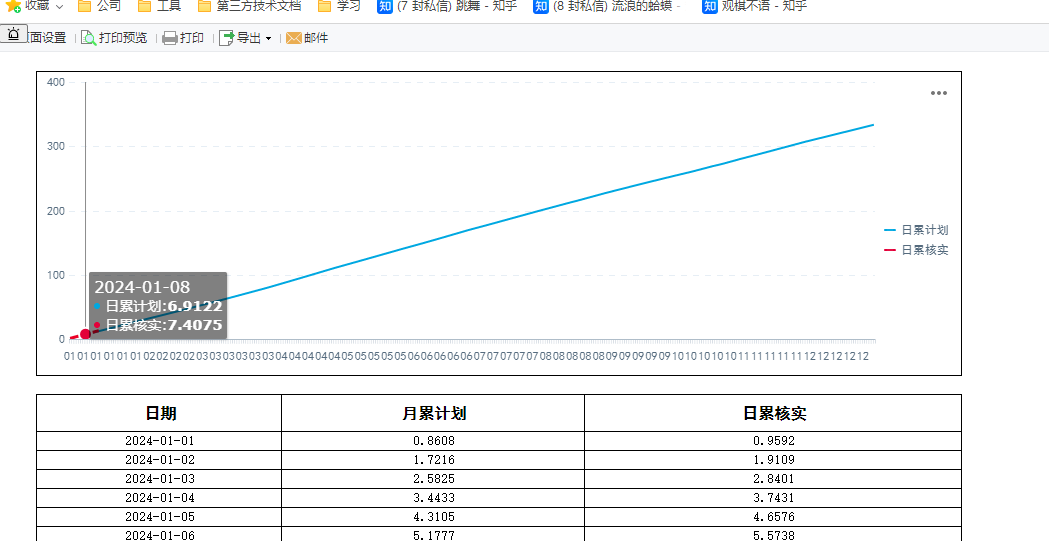
Task: Click the red data point marker on chart
Action: pyautogui.click(x=85, y=334)
